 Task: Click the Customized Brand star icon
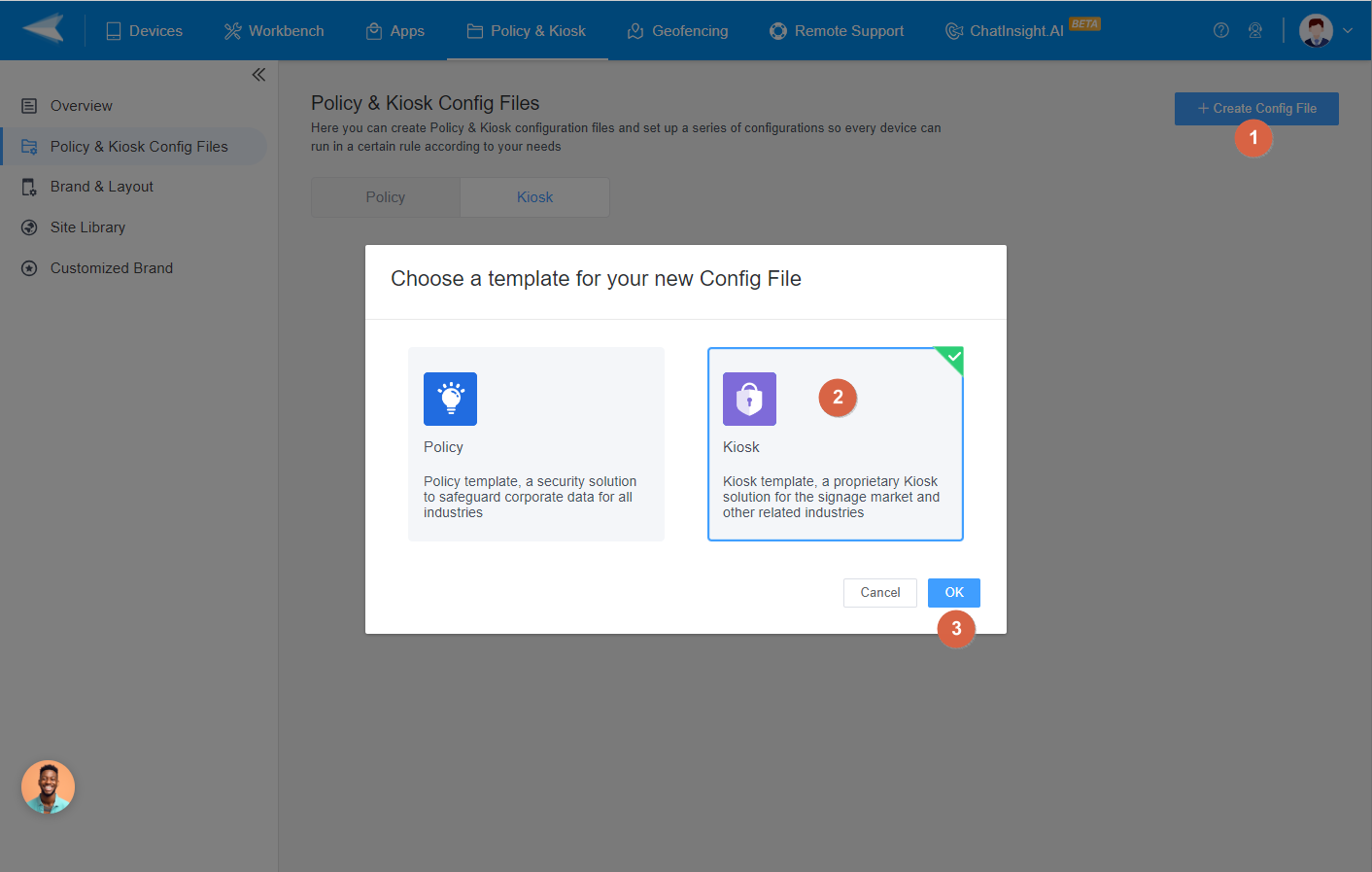tap(29, 267)
